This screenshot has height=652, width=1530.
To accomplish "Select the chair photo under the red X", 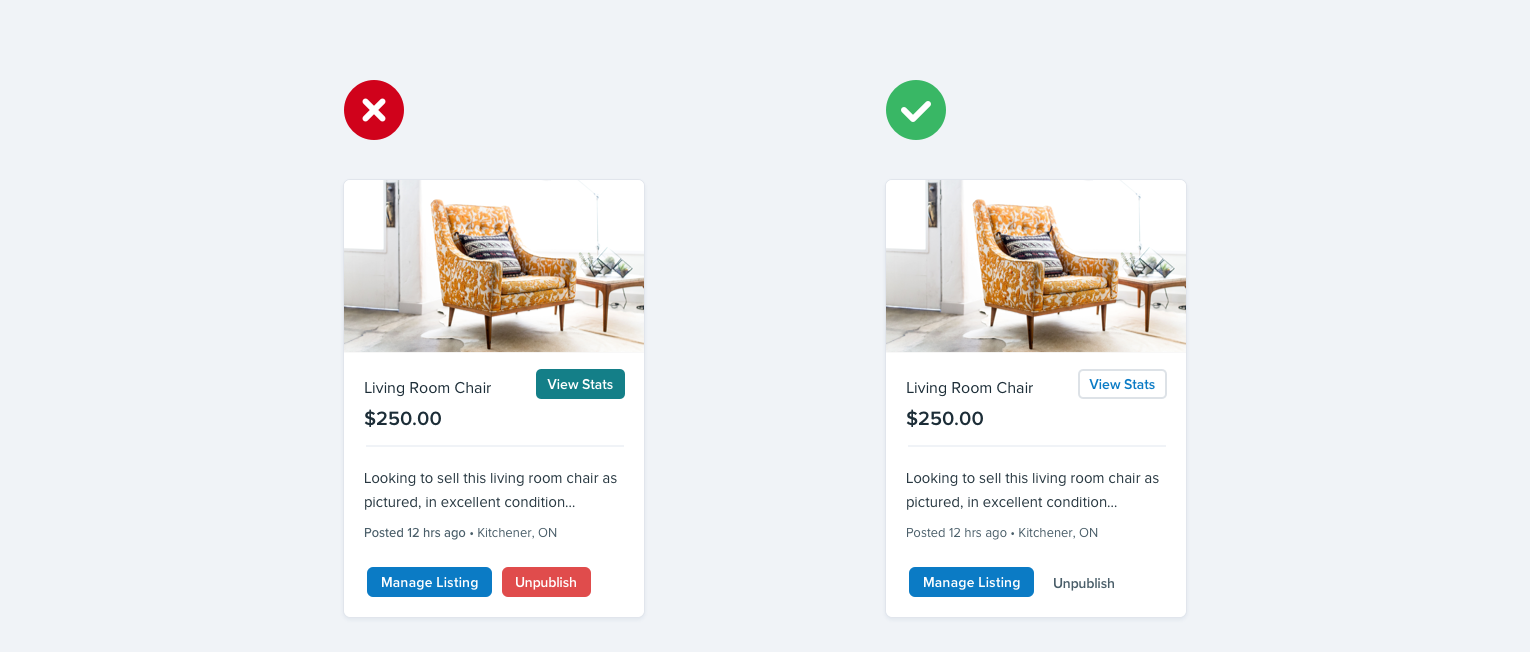I will tap(494, 266).
